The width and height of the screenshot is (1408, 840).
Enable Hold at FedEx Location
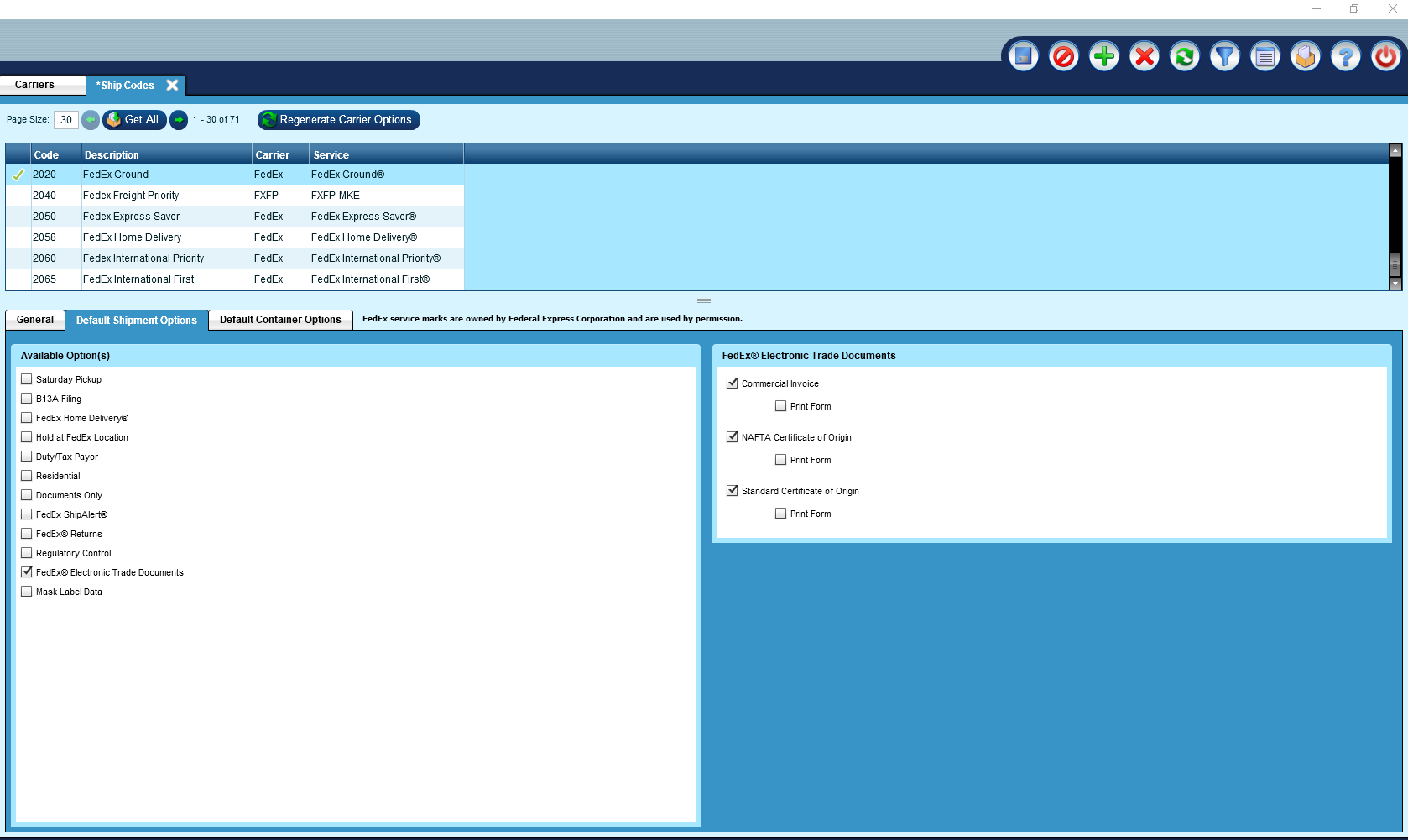tap(27, 437)
